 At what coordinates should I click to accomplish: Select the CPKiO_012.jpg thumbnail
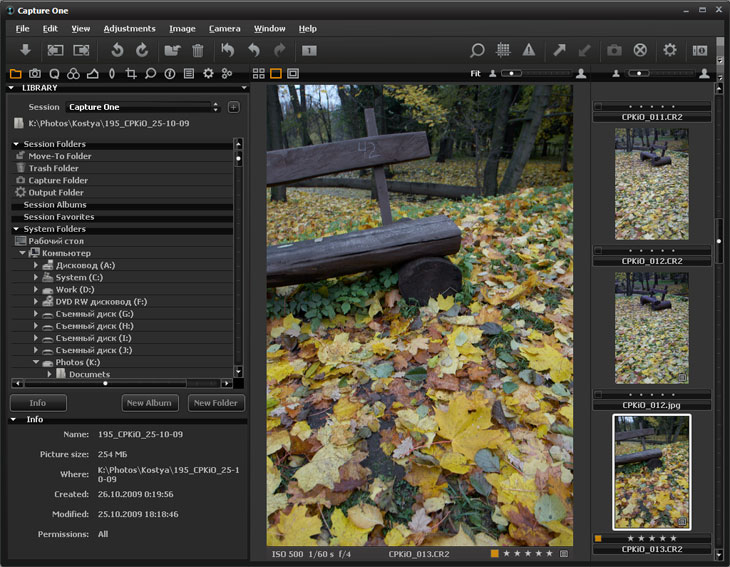pos(651,328)
